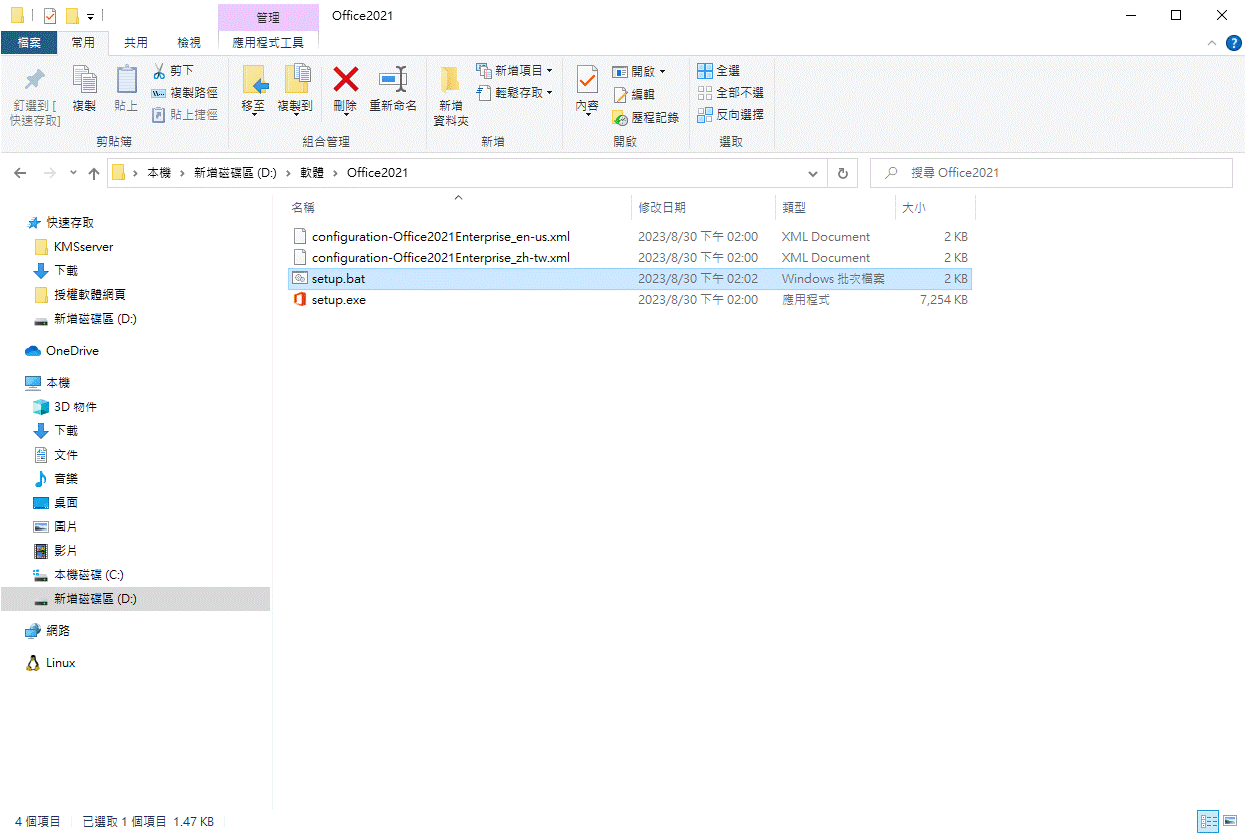Expand the New Item (新增項目) dropdown
This screenshot has height=834, width=1246.
tap(515, 71)
